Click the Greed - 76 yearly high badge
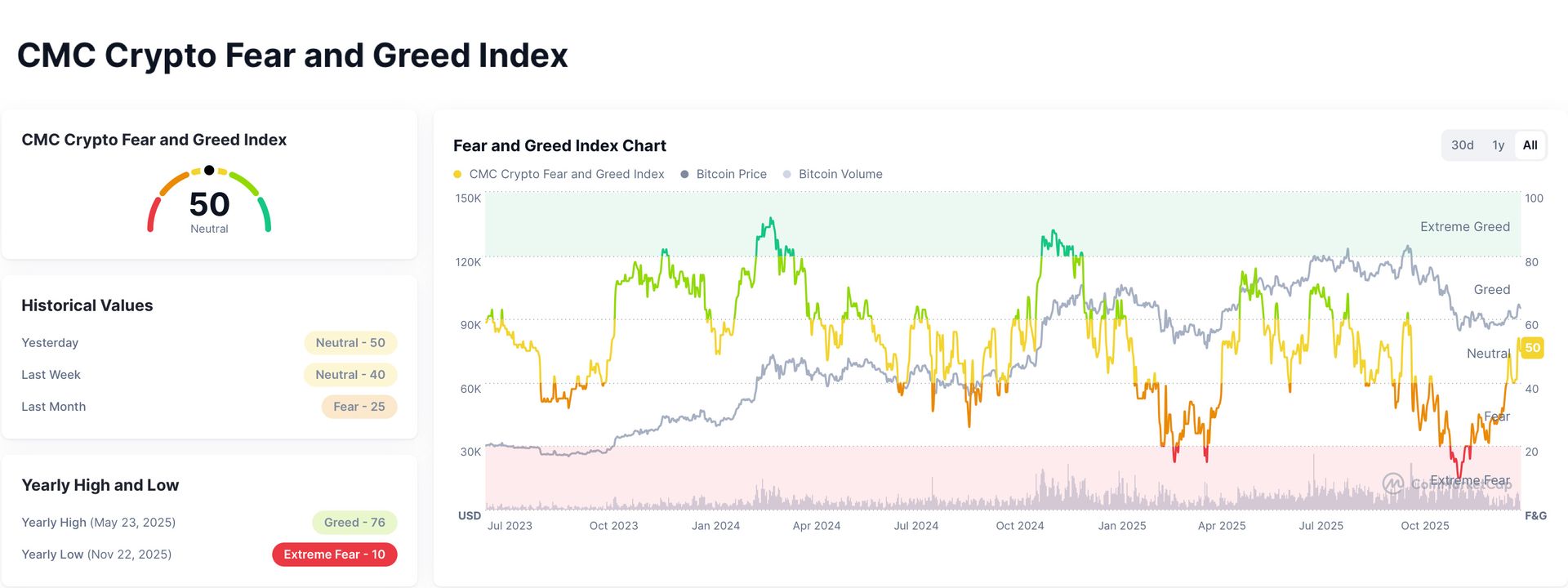1568x588 pixels. (x=354, y=523)
